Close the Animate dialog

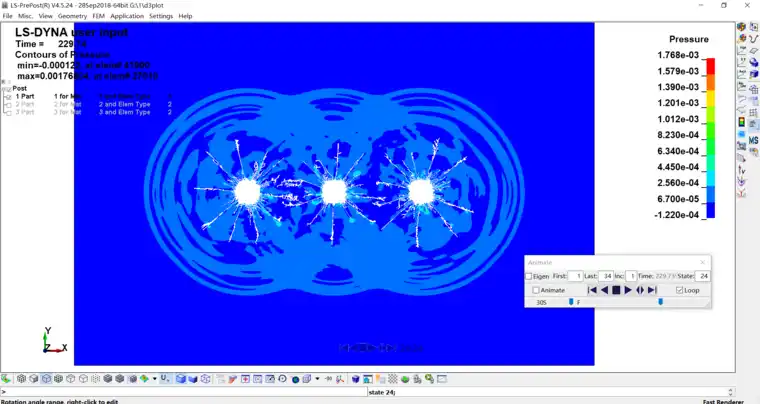703,262
